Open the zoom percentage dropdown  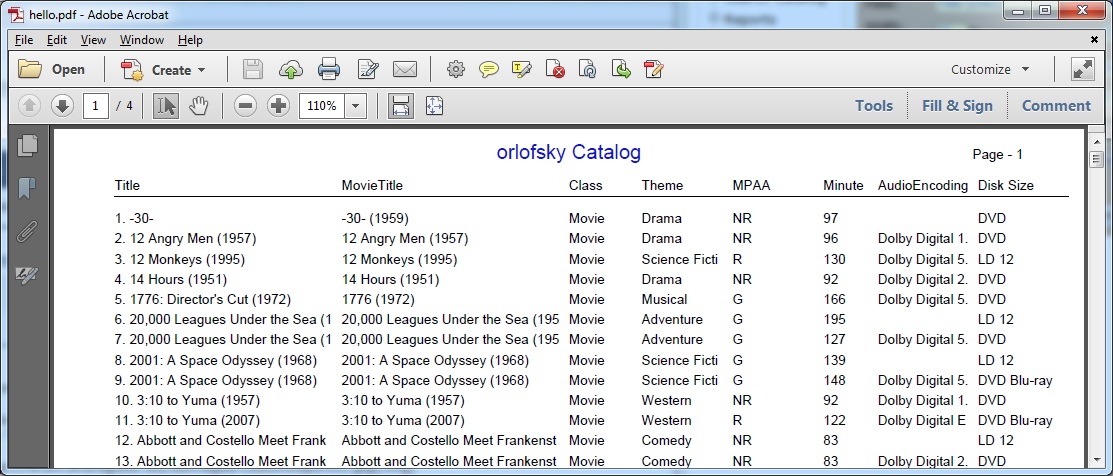tap(356, 106)
